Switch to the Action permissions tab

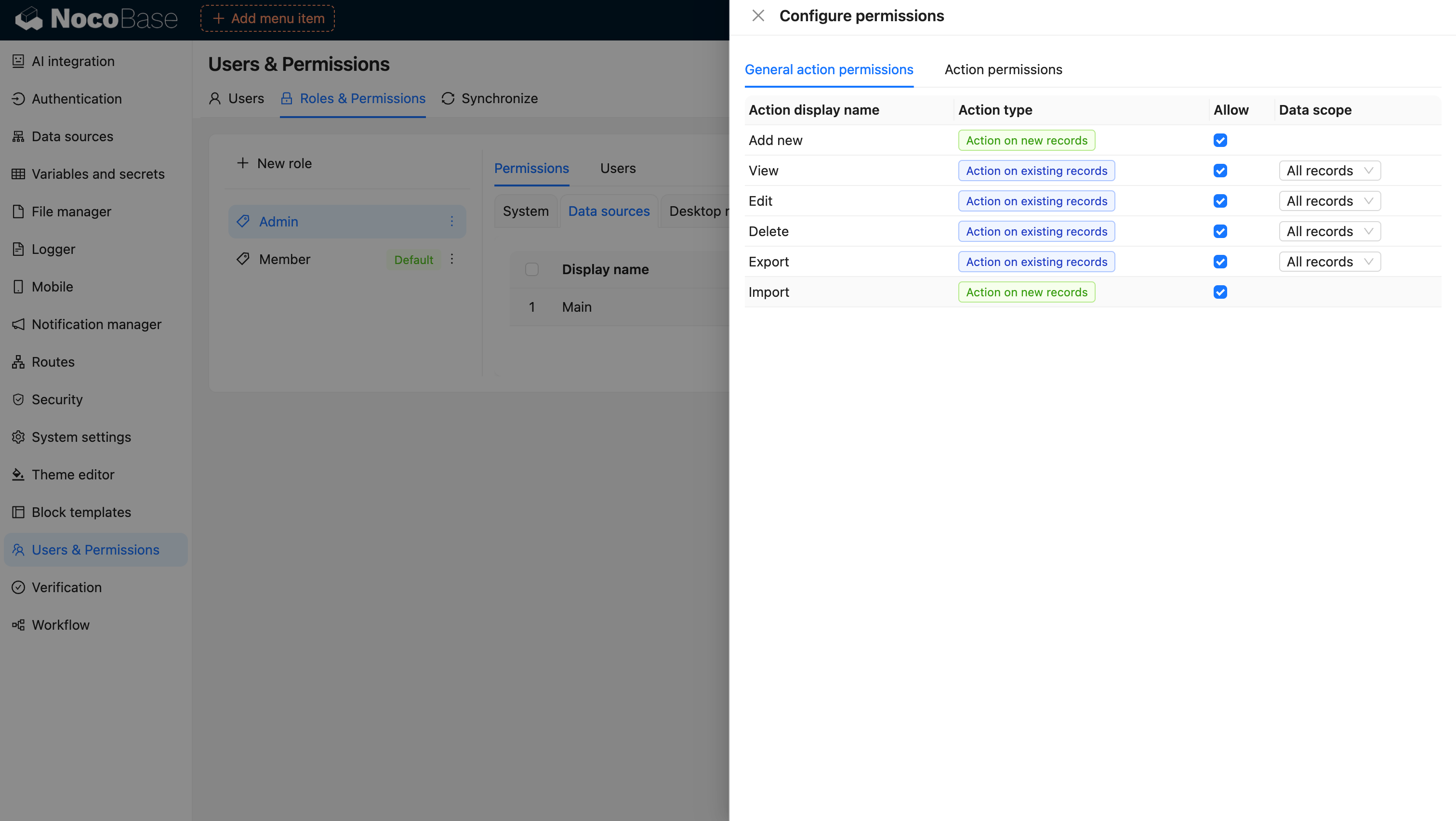1003,69
